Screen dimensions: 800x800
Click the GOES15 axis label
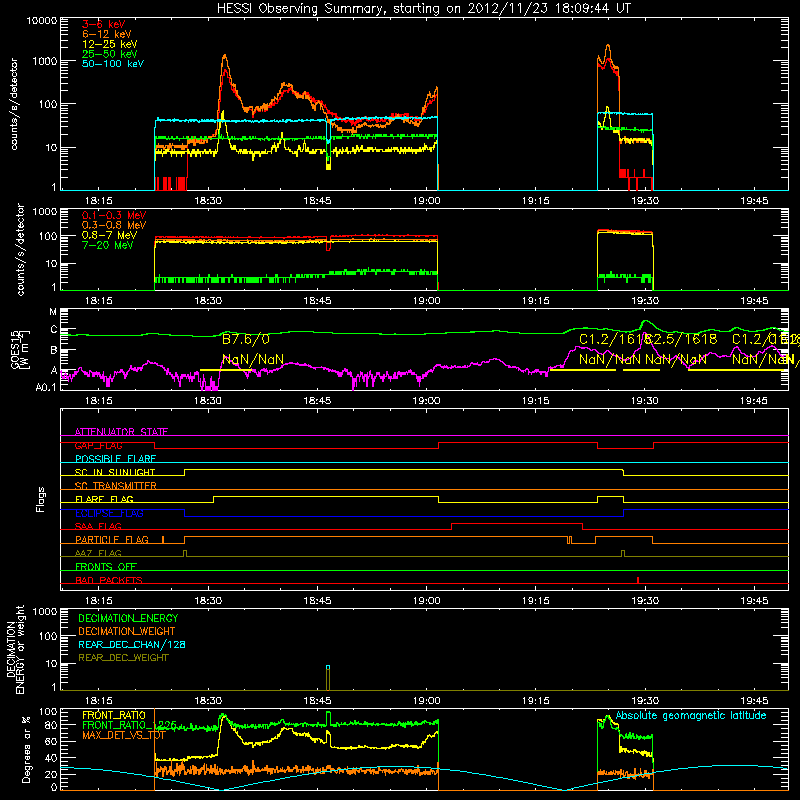pos(15,349)
